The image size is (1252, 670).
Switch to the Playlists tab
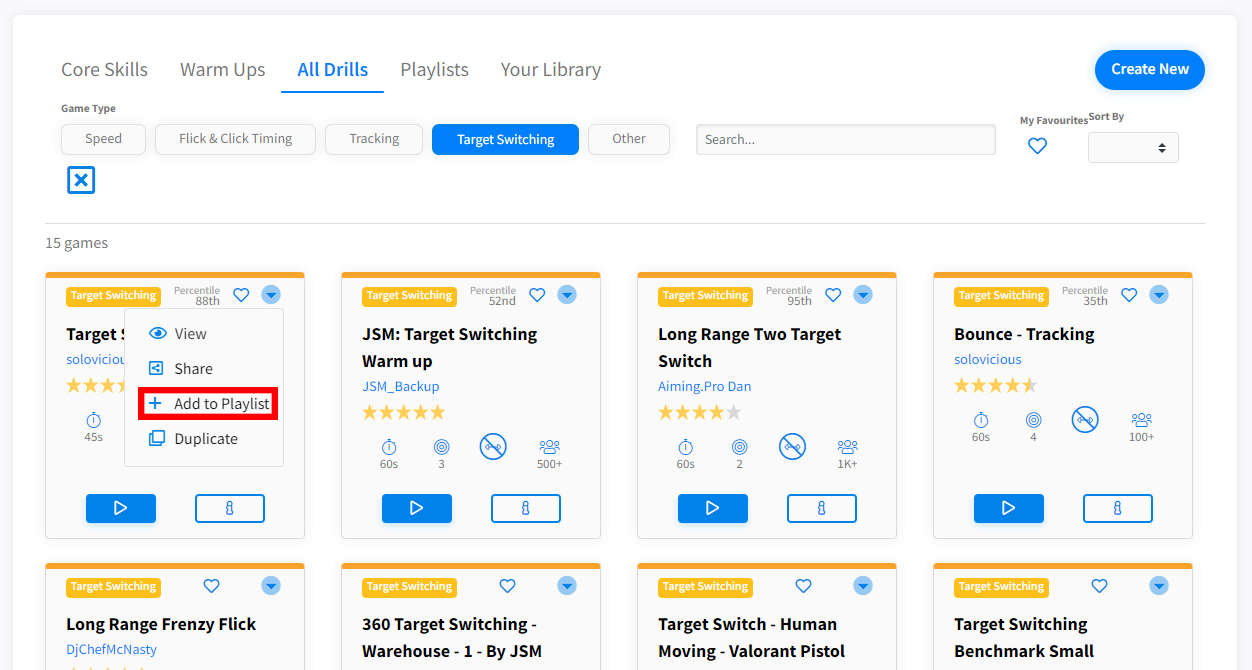coord(434,70)
